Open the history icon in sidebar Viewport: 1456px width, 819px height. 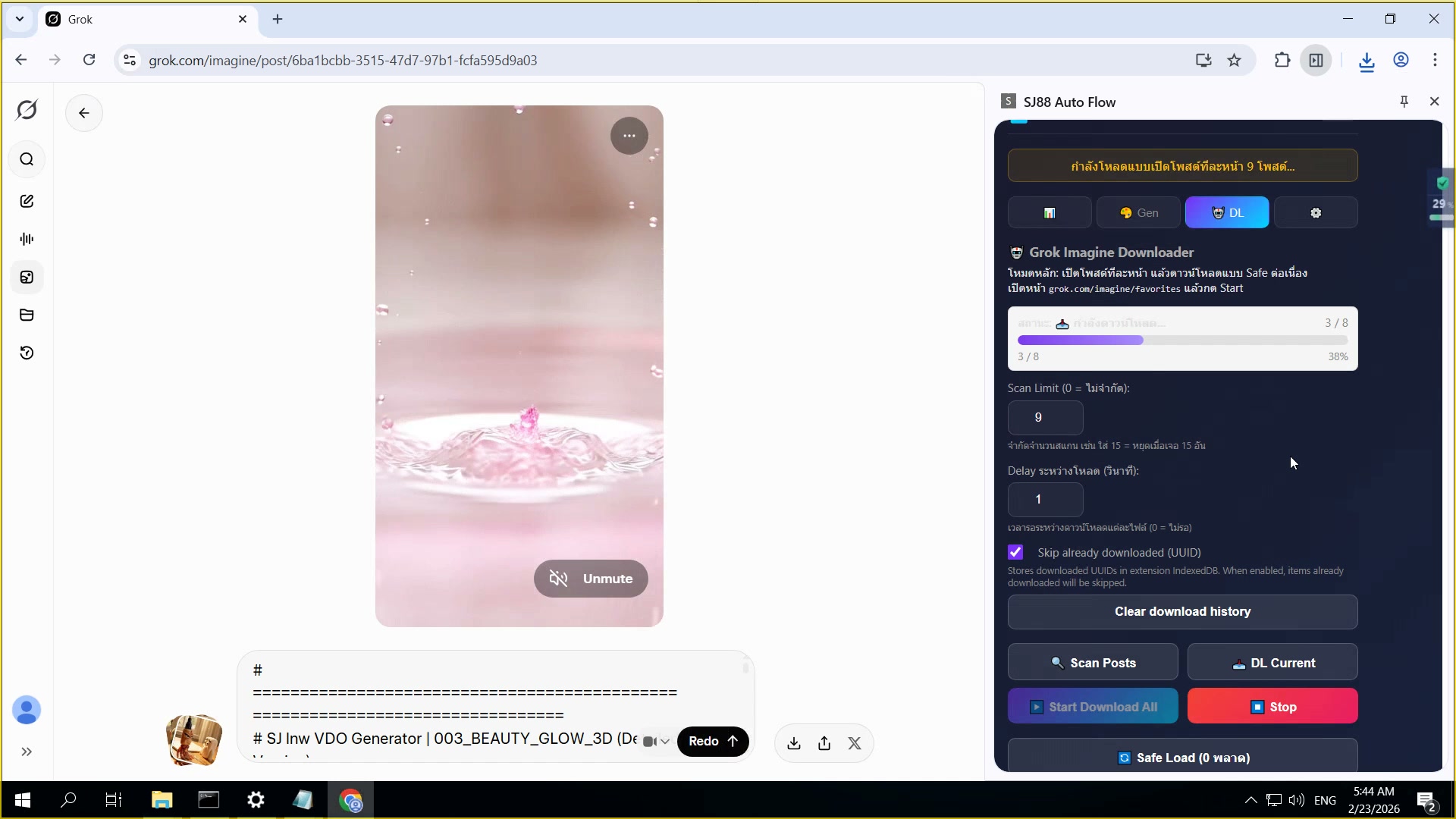[27, 353]
